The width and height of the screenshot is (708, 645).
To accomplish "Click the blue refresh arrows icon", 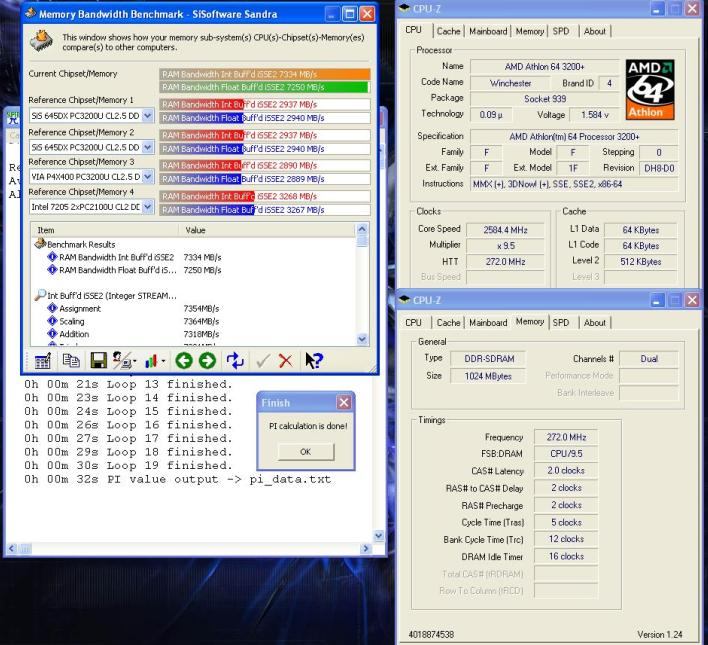I will click(x=235, y=360).
